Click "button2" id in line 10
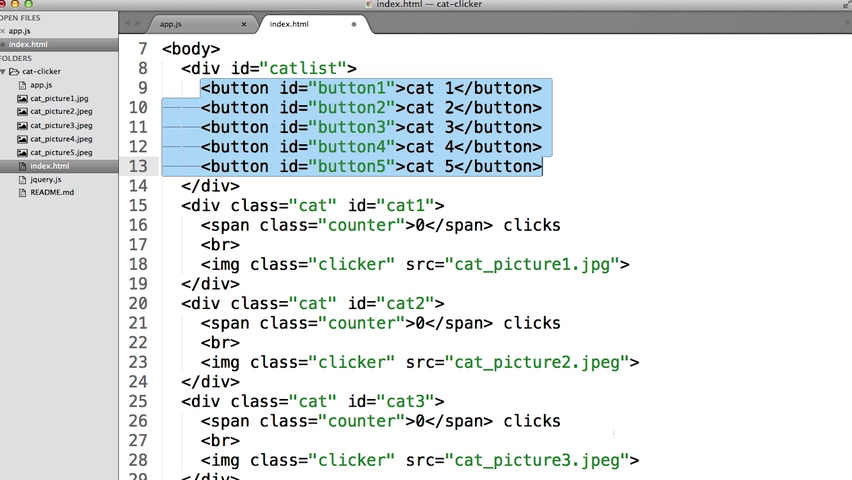Image resolution: width=852 pixels, height=480 pixels. click(352, 108)
